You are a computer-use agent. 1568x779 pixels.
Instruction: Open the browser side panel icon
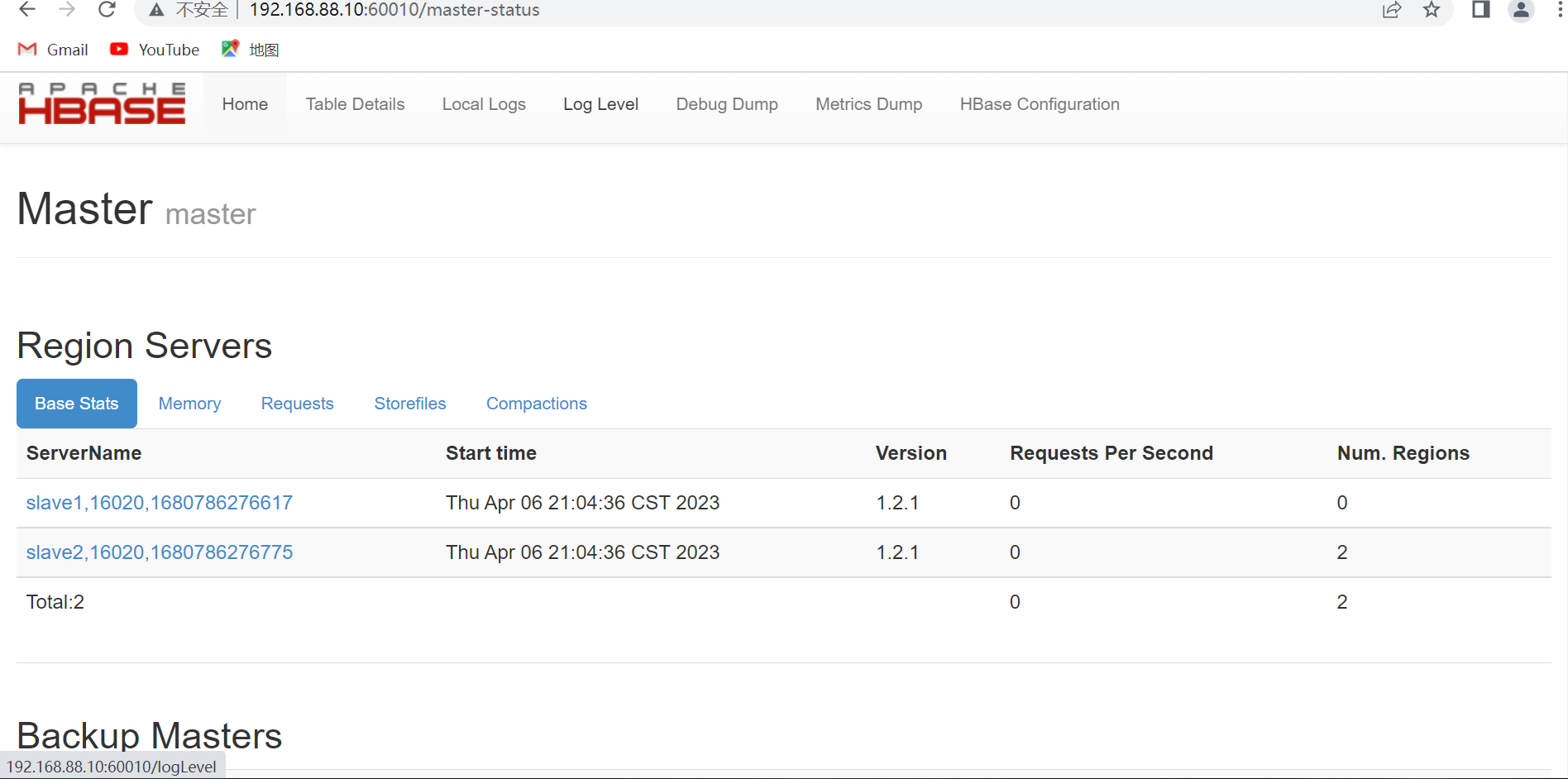point(1480,10)
